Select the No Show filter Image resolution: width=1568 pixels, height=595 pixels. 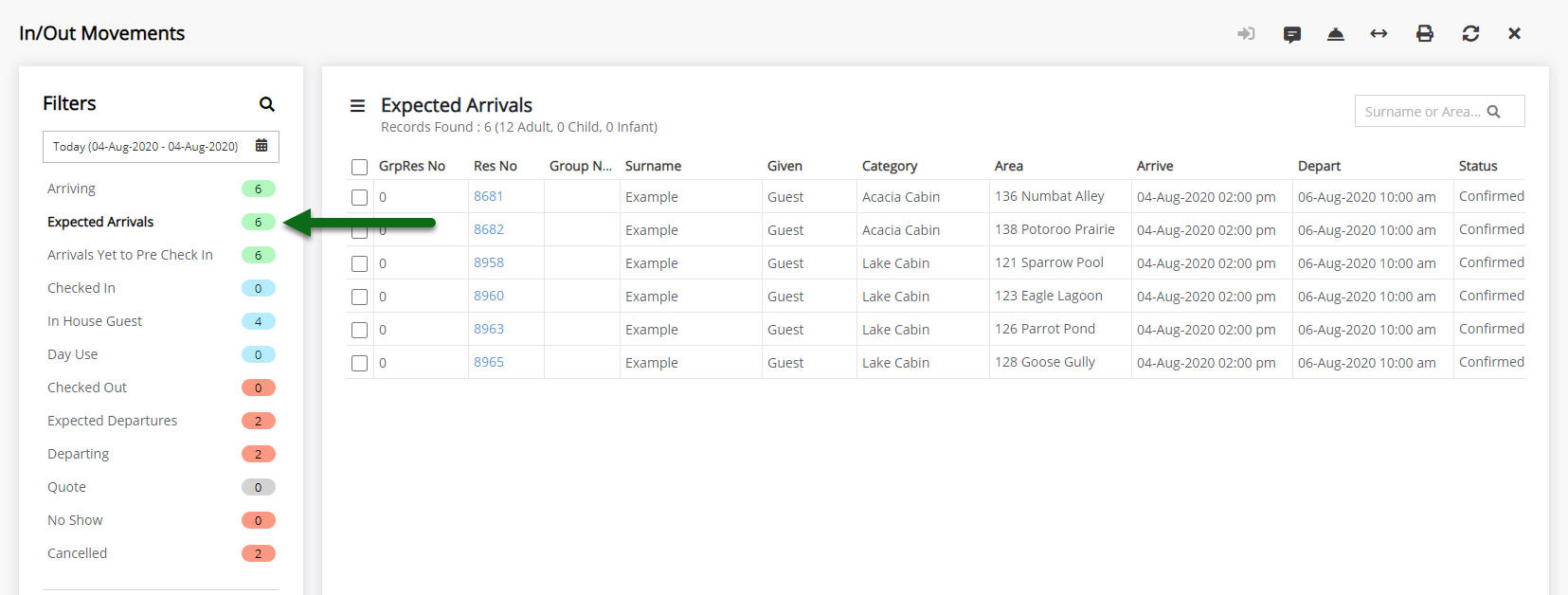coord(75,520)
